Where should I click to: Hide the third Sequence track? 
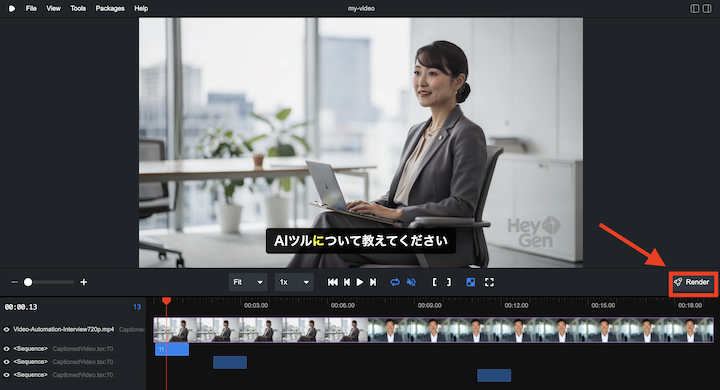pyautogui.click(x=6, y=375)
